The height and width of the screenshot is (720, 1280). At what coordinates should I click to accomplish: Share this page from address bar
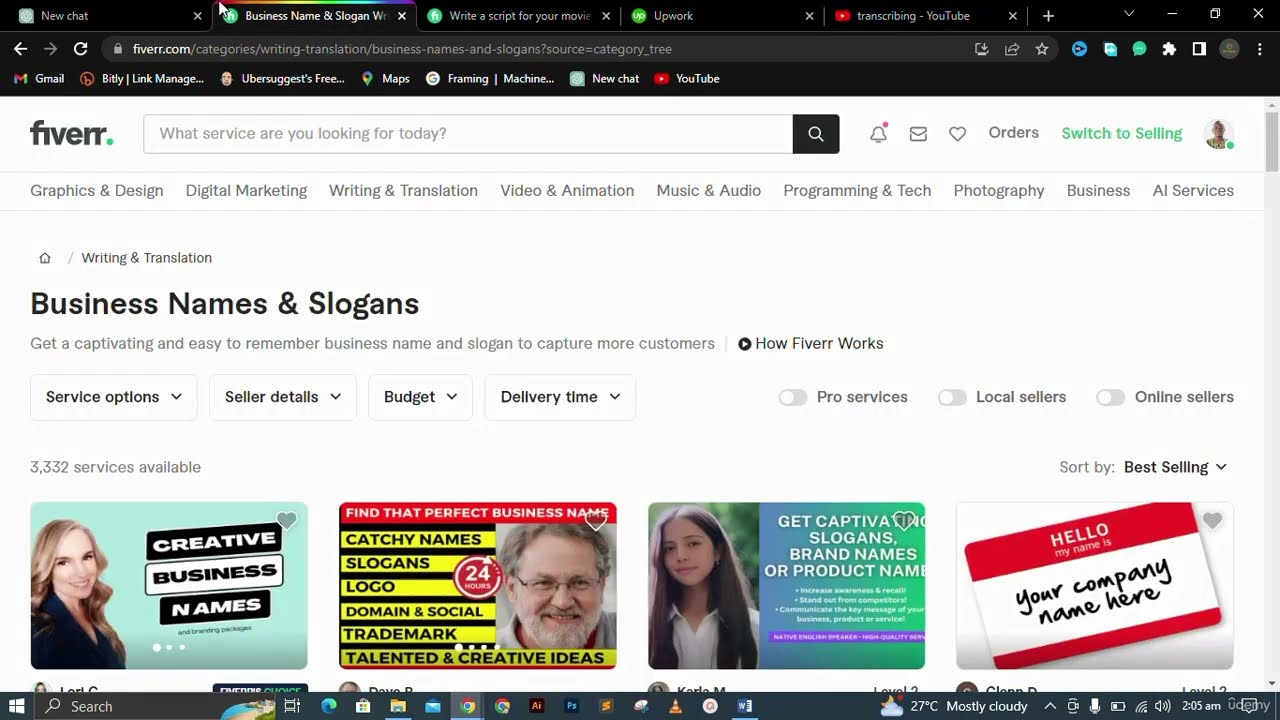coord(1012,49)
